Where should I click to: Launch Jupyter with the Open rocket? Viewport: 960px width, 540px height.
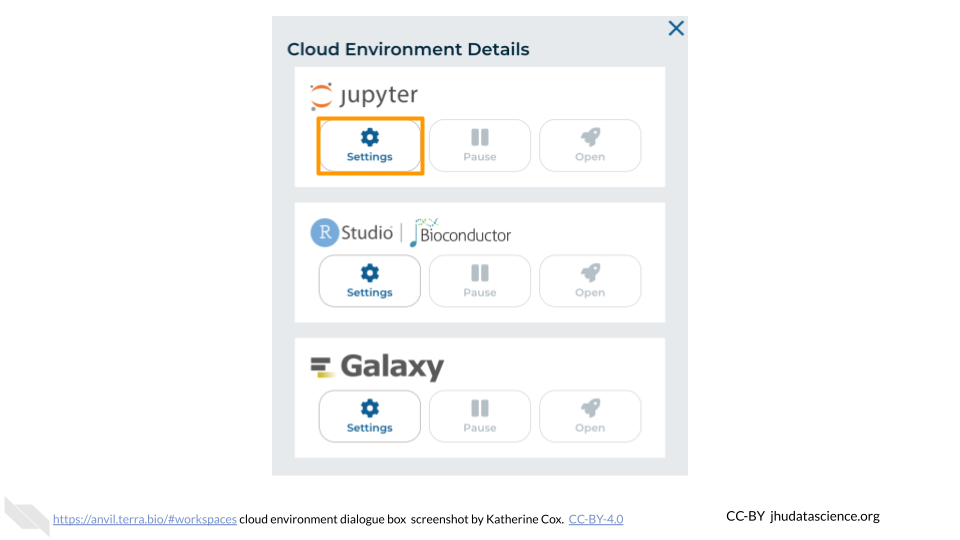590,146
